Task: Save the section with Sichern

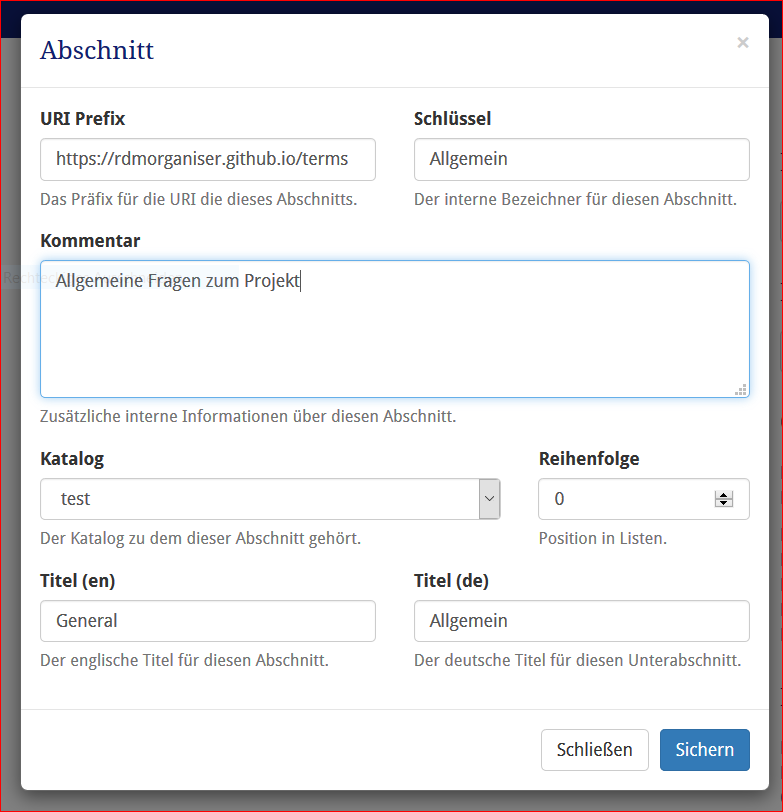Action: (704, 749)
